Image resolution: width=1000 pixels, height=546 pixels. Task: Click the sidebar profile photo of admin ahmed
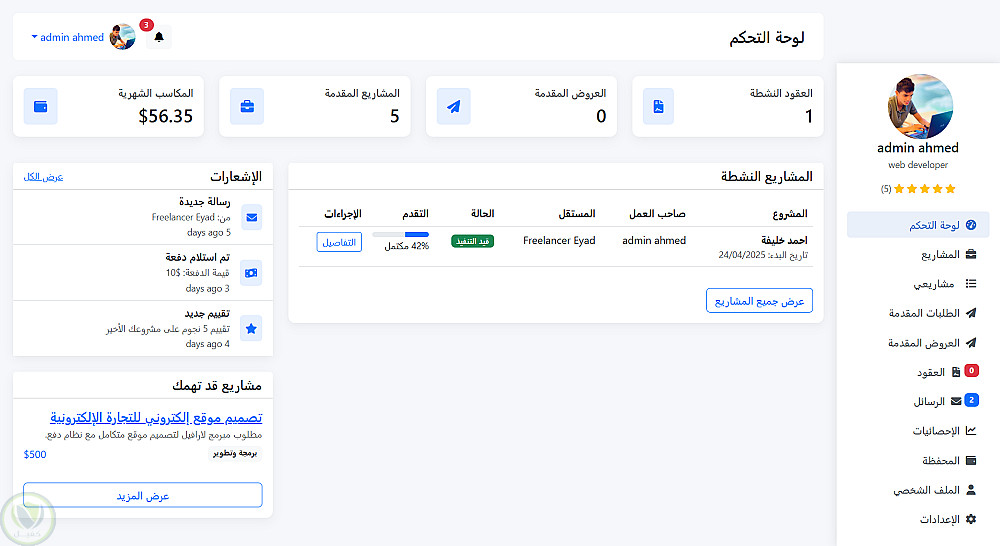coord(920,107)
